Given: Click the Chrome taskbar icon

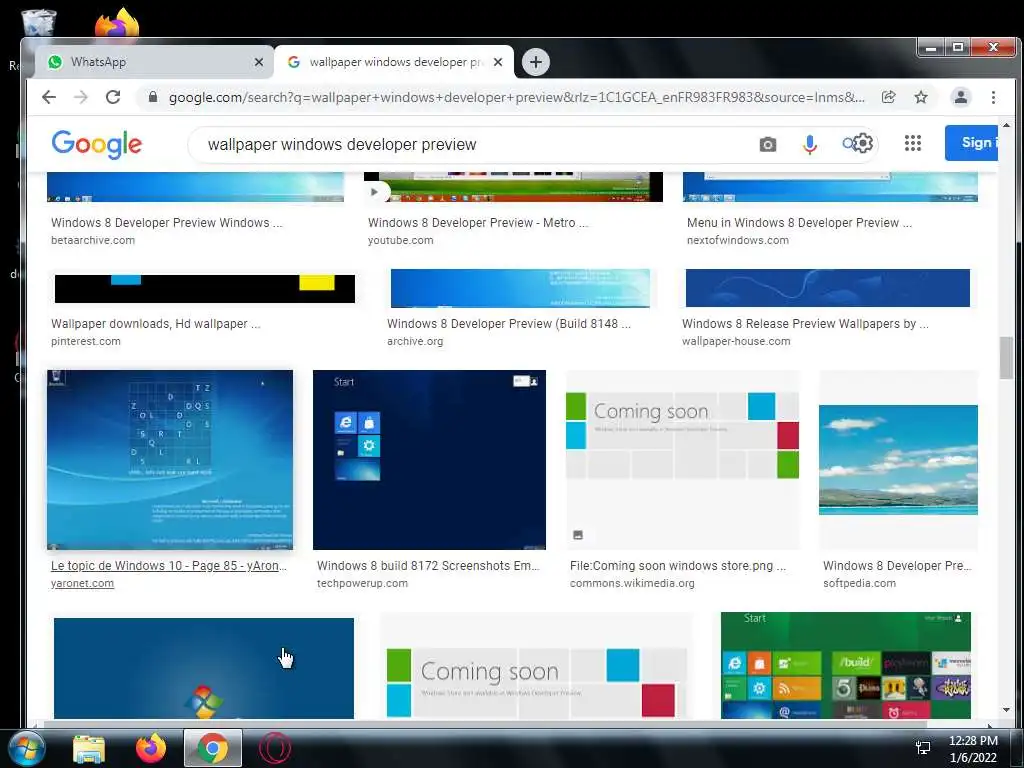Looking at the screenshot, I should point(212,748).
